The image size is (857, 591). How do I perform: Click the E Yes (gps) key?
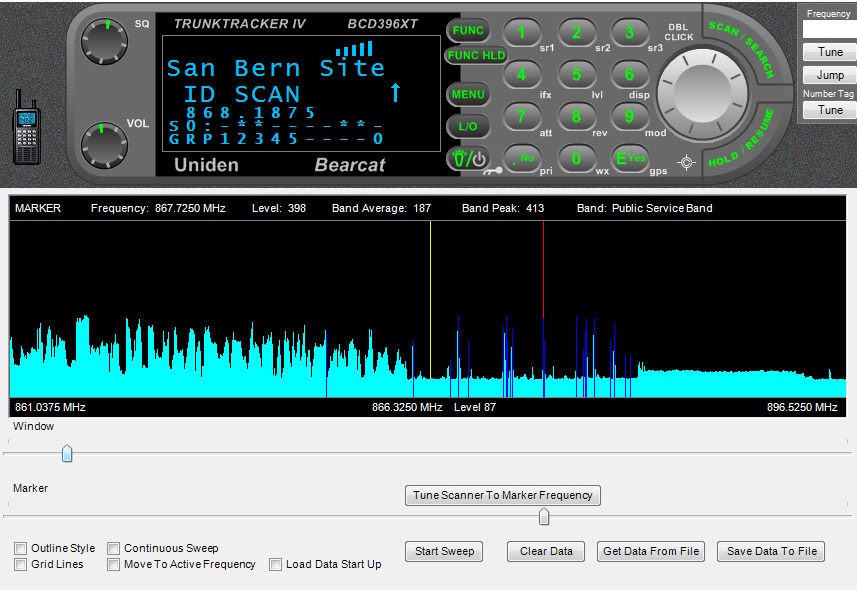(x=630, y=159)
